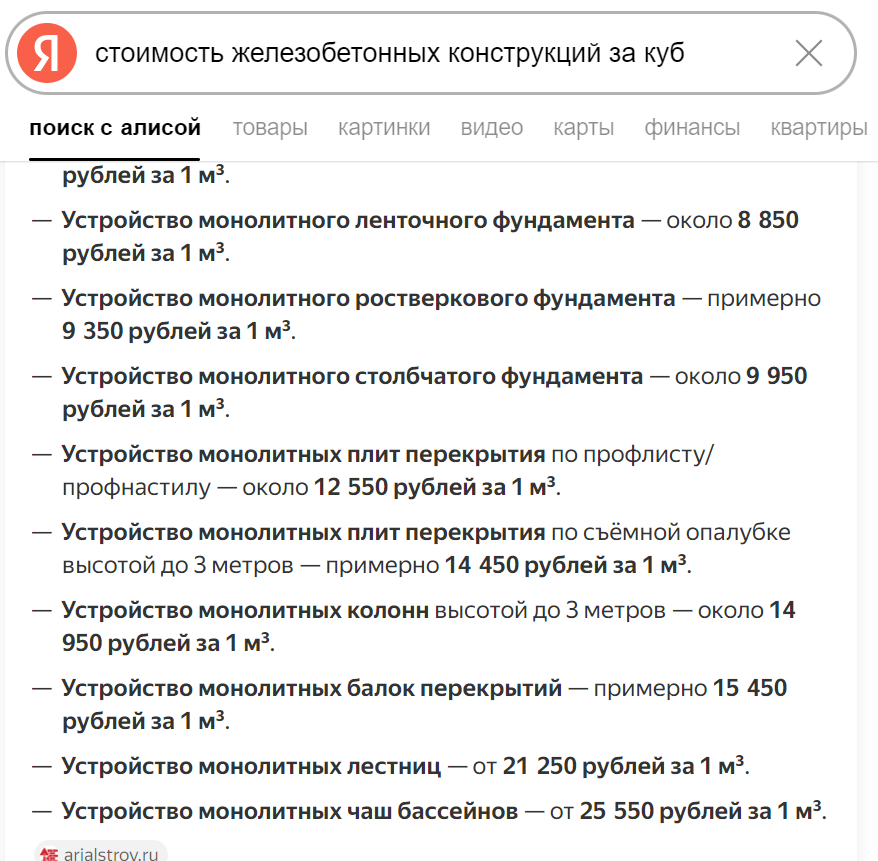878x861 pixels.
Task: Open the видео tab
Action: click(492, 128)
